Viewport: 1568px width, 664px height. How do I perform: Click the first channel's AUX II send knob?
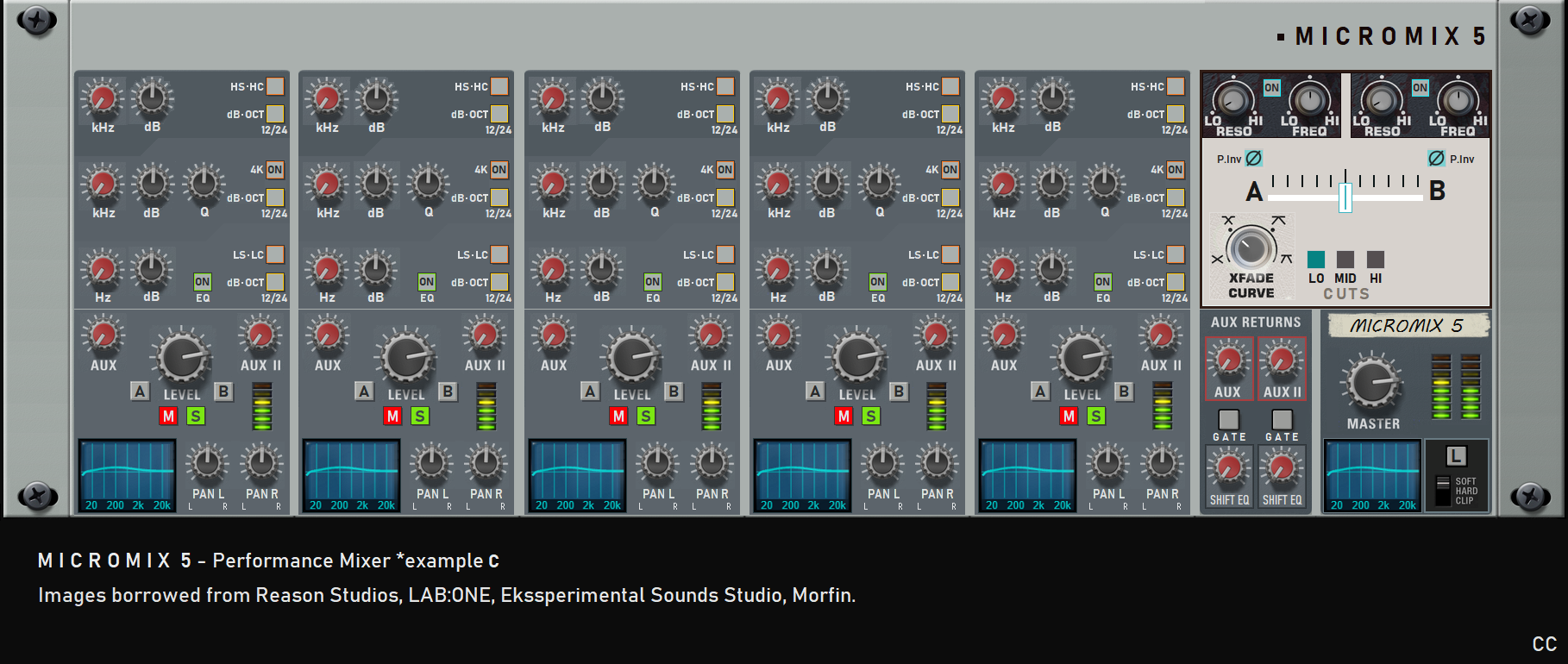tap(260, 335)
